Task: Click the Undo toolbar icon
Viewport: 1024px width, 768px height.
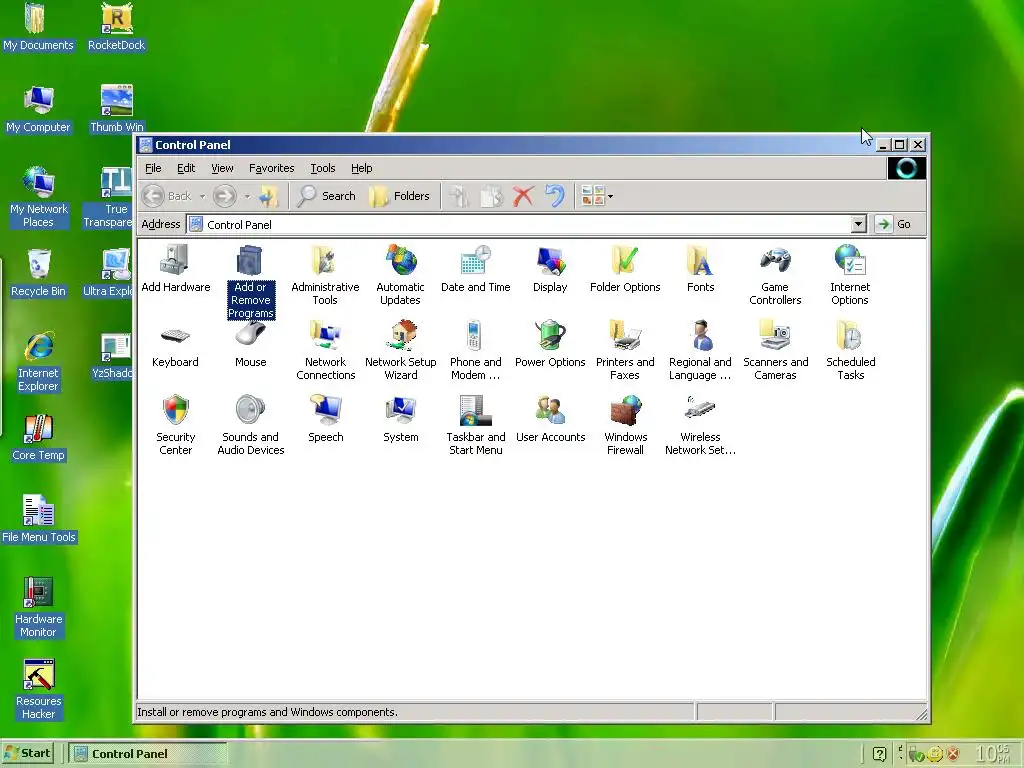Action: (555, 196)
